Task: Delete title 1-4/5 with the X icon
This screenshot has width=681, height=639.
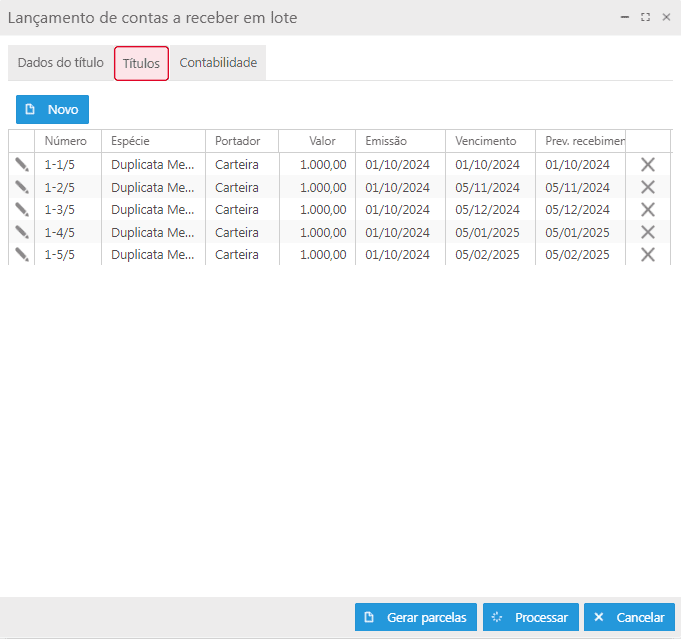Action: tap(648, 232)
